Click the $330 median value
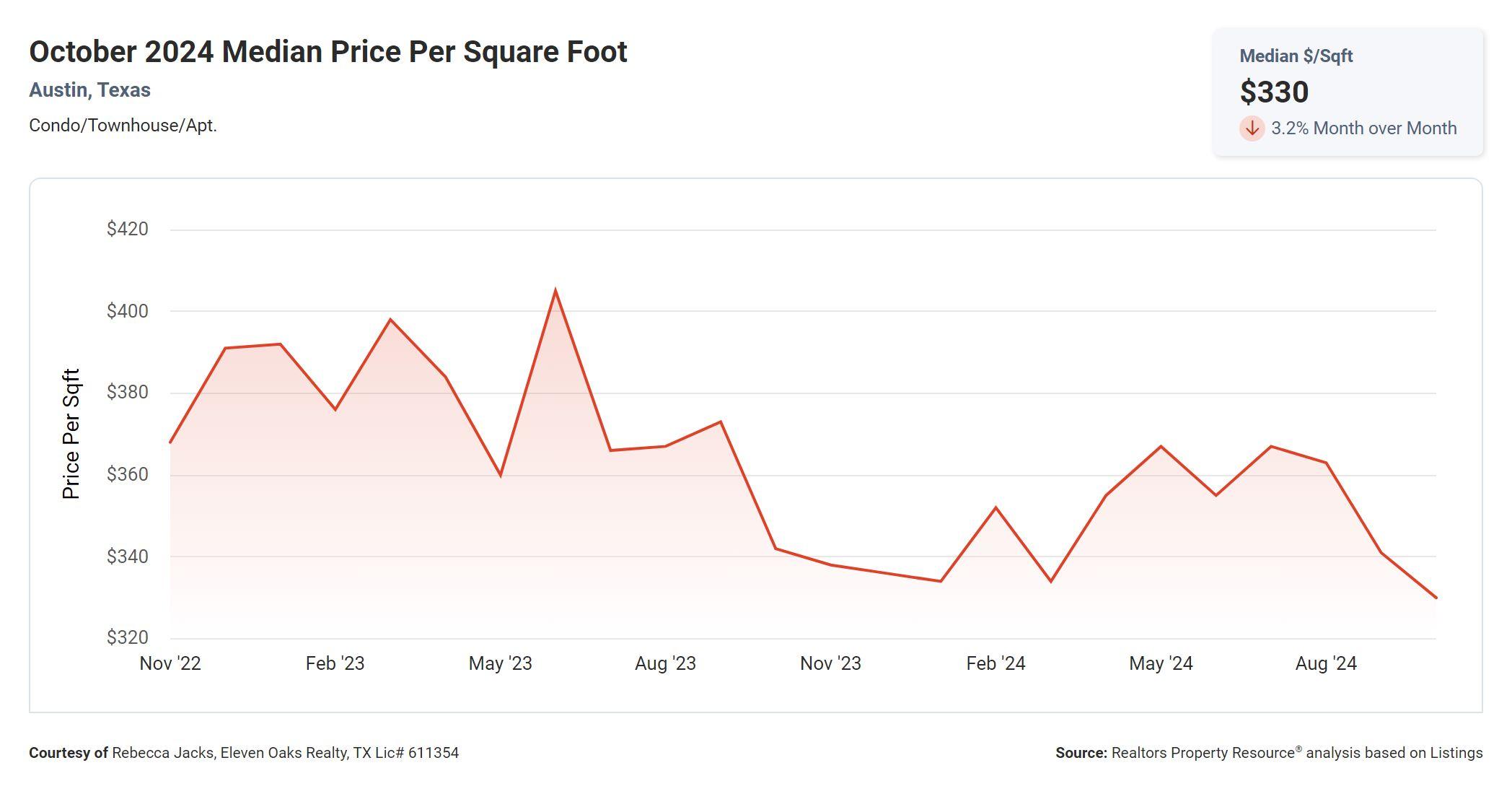Image resolution: width=1512 pixels, height=794 pixels. click(x=1274, y=92)
